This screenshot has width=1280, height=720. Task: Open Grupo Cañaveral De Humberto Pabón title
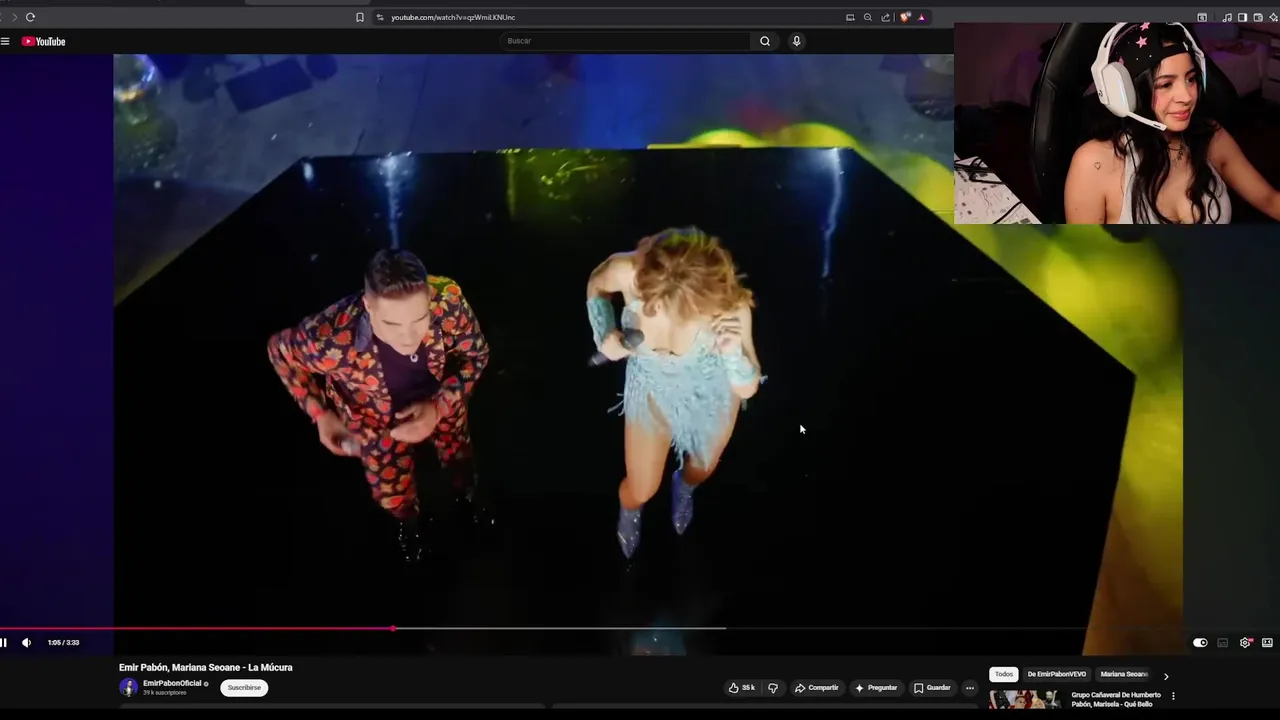pyautogui.click(x=1116, y=699)
